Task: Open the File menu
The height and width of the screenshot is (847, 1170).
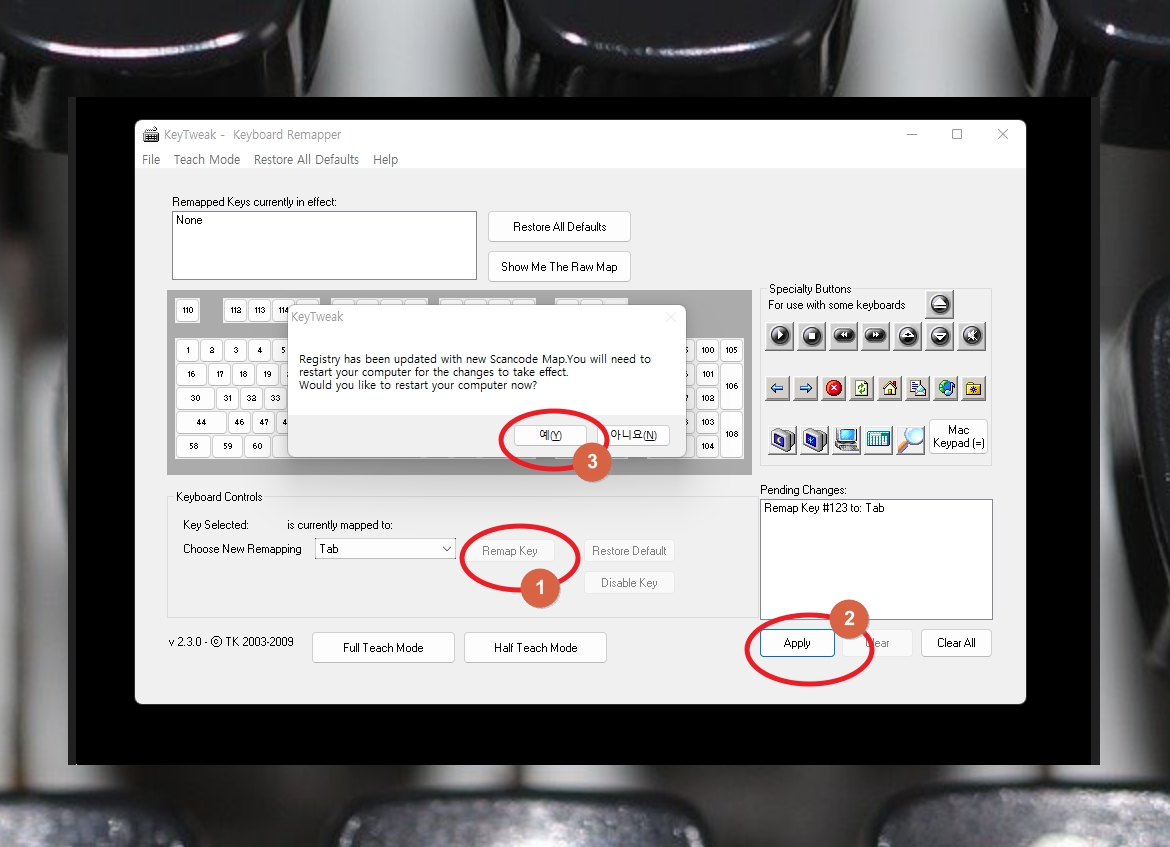Action: coord(151,160)
